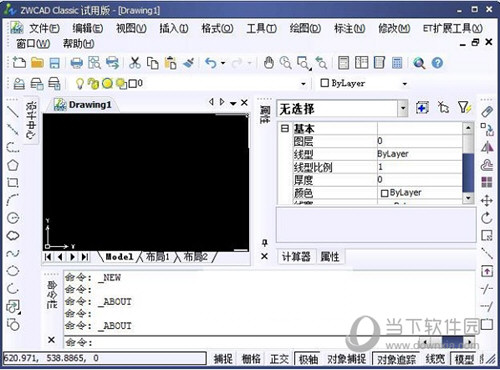The image size is (500, 370).
Task: Open the 设计中心 side panel tab
Action: tap(31, 120)
